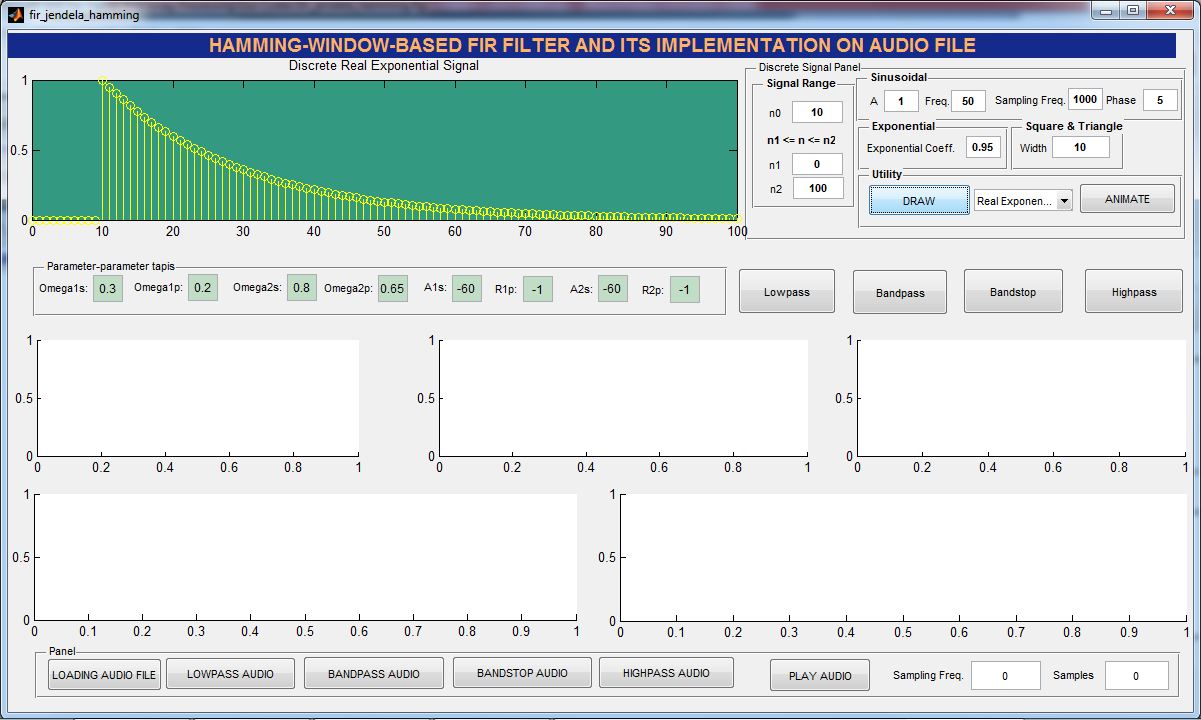This screenshot has height=720, width=1201.
Task: Click the Bandstop filter button
Action: tap(1013, 291)
